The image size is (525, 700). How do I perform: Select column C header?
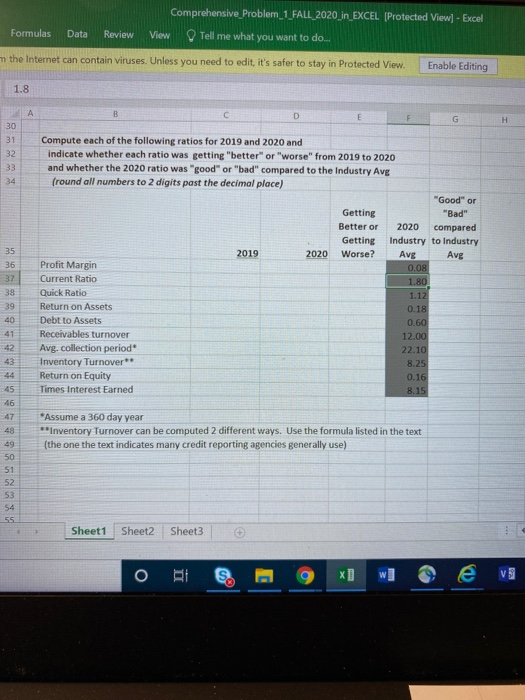[226, 115]
